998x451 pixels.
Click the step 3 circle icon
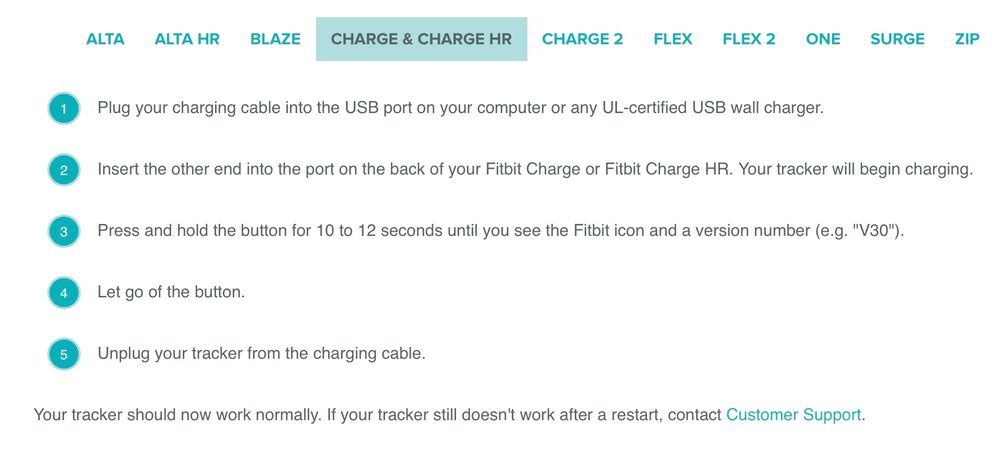coord(64,232)
